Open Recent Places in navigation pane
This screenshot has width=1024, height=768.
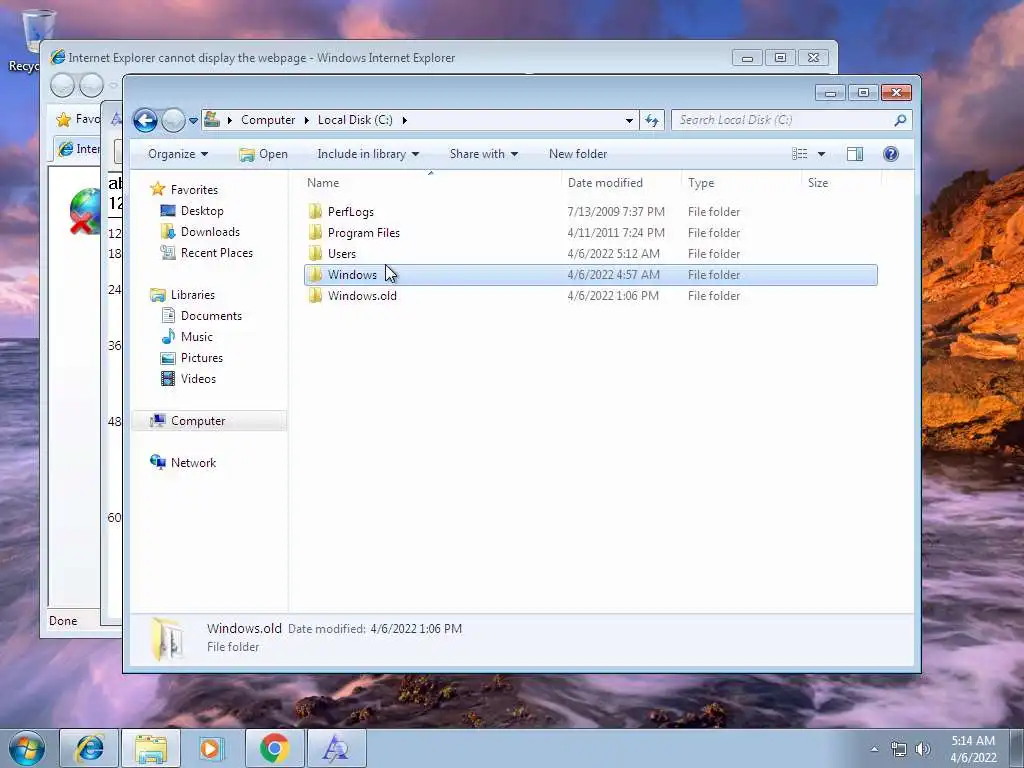(216, 253)
